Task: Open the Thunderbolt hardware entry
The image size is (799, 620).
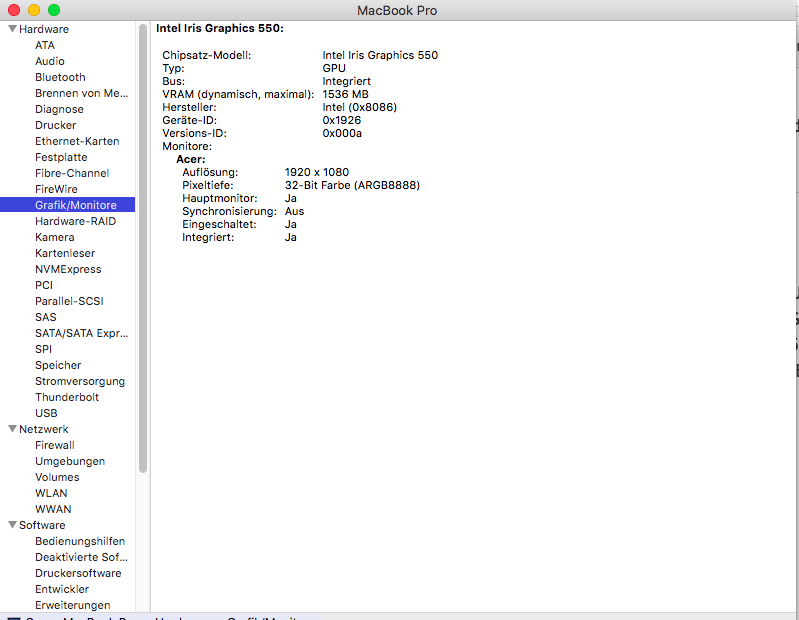Action: (x=67, y=397)
